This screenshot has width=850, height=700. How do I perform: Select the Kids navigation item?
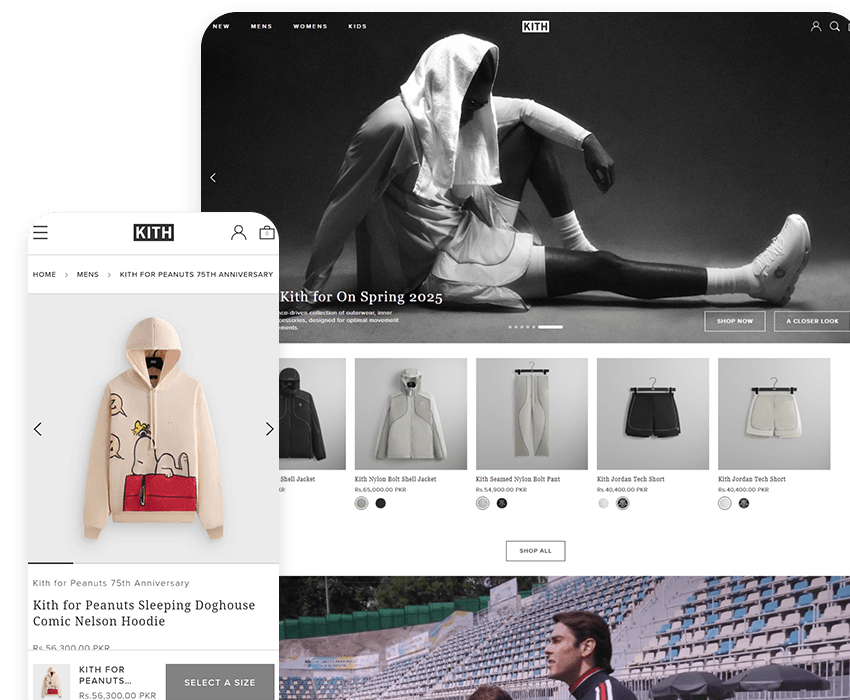tap(357, 27)
